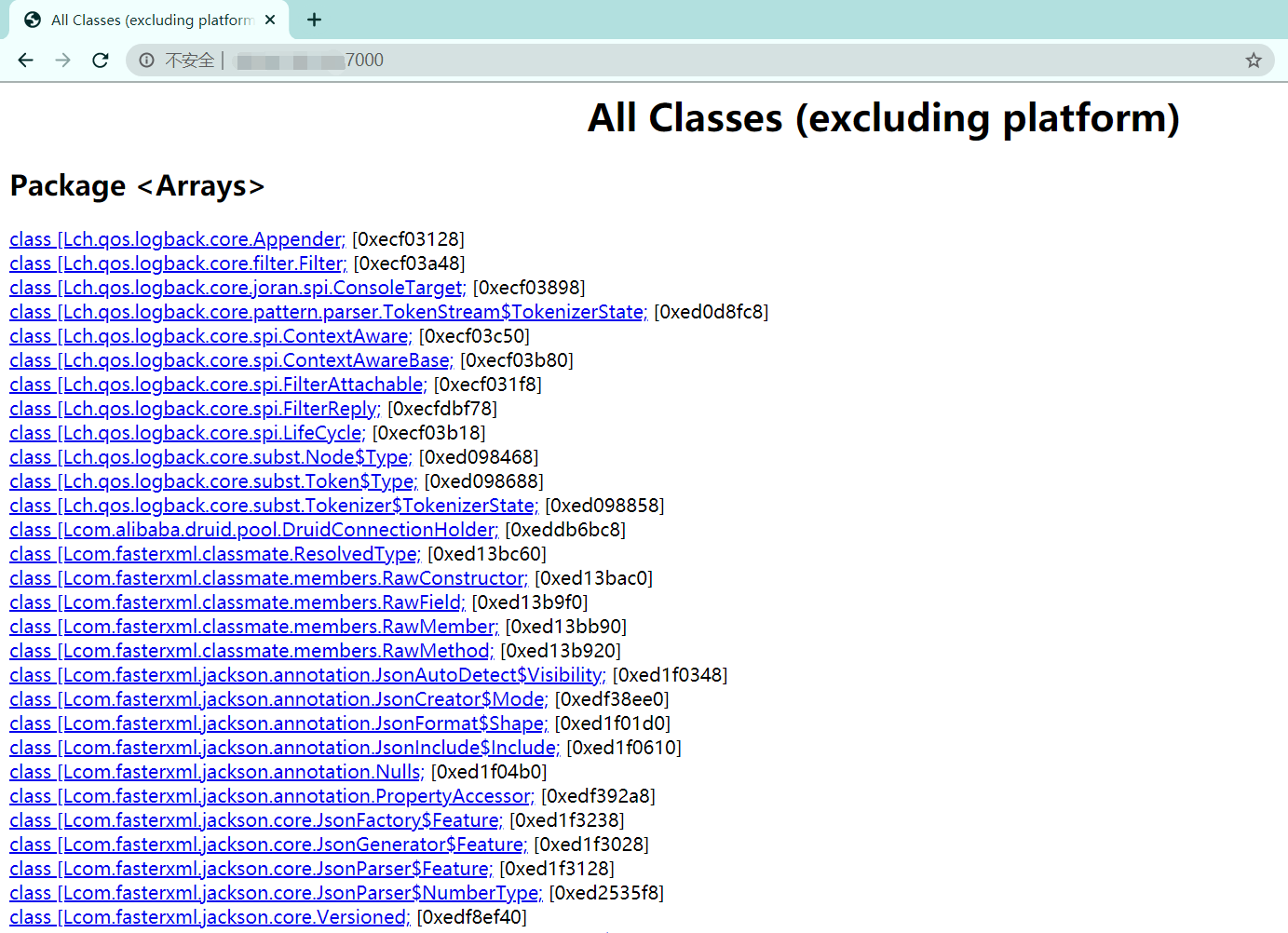Open JsonParser$Feature class link
The height and width of the screenshot is (933, 1288).
pos(251,869)
